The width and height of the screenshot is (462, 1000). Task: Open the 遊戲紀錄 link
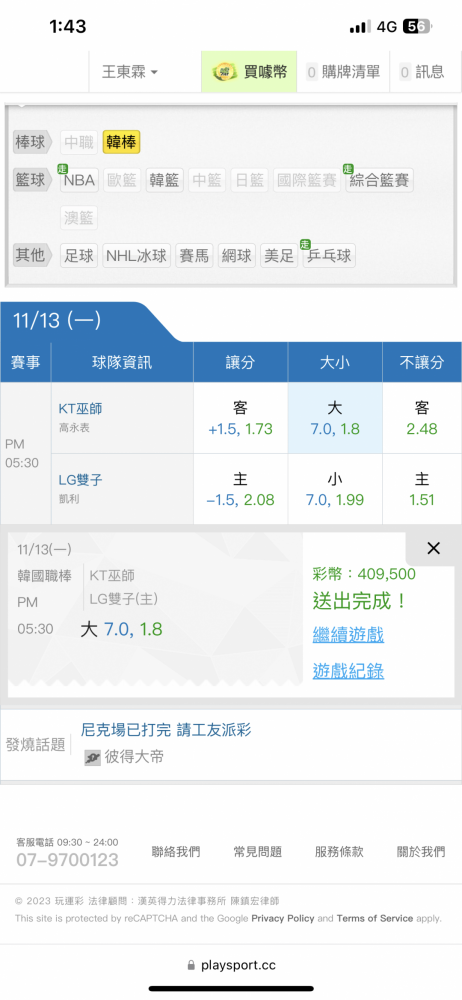348,670
